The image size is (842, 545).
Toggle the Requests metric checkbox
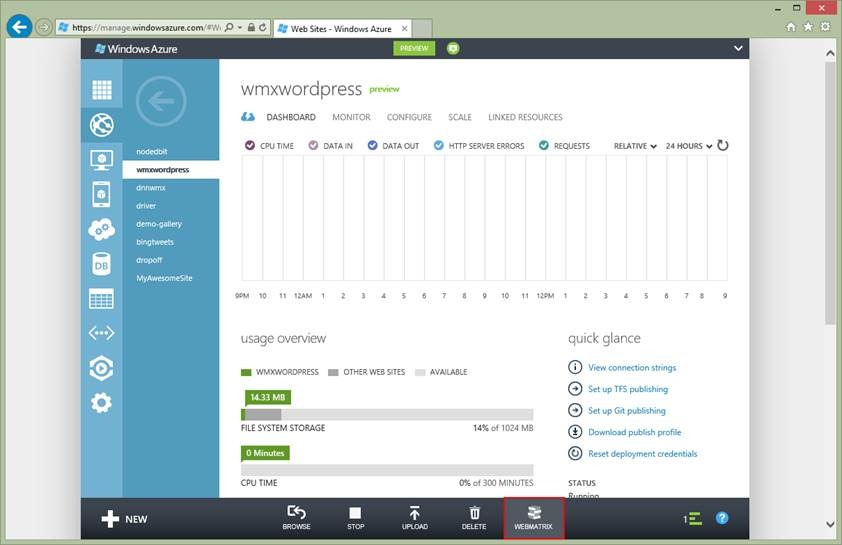tap(544, 146)
